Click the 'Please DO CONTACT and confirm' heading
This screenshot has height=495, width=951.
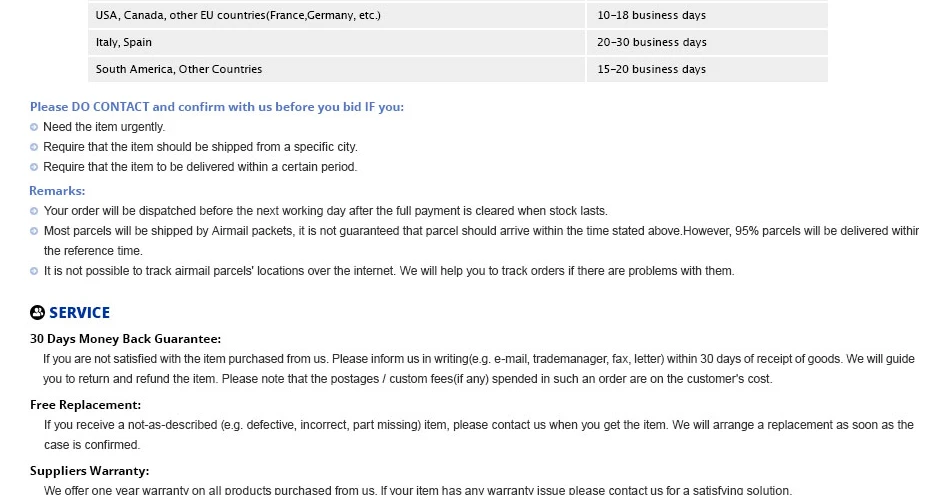coord(217,107)
